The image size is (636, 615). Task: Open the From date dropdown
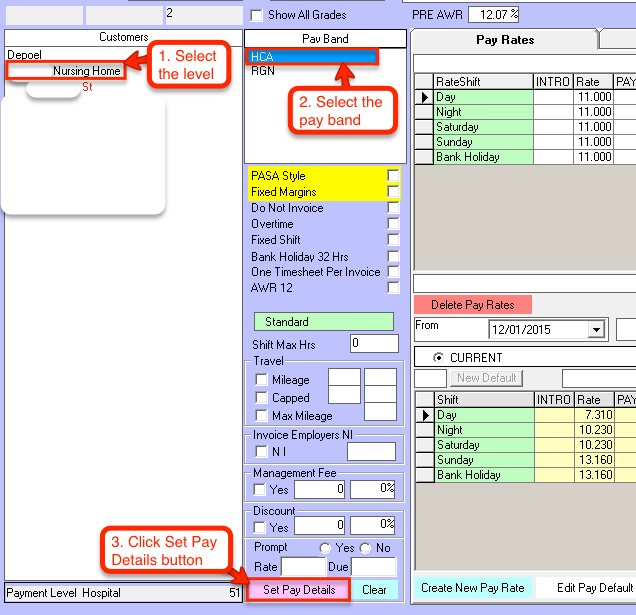597,329
